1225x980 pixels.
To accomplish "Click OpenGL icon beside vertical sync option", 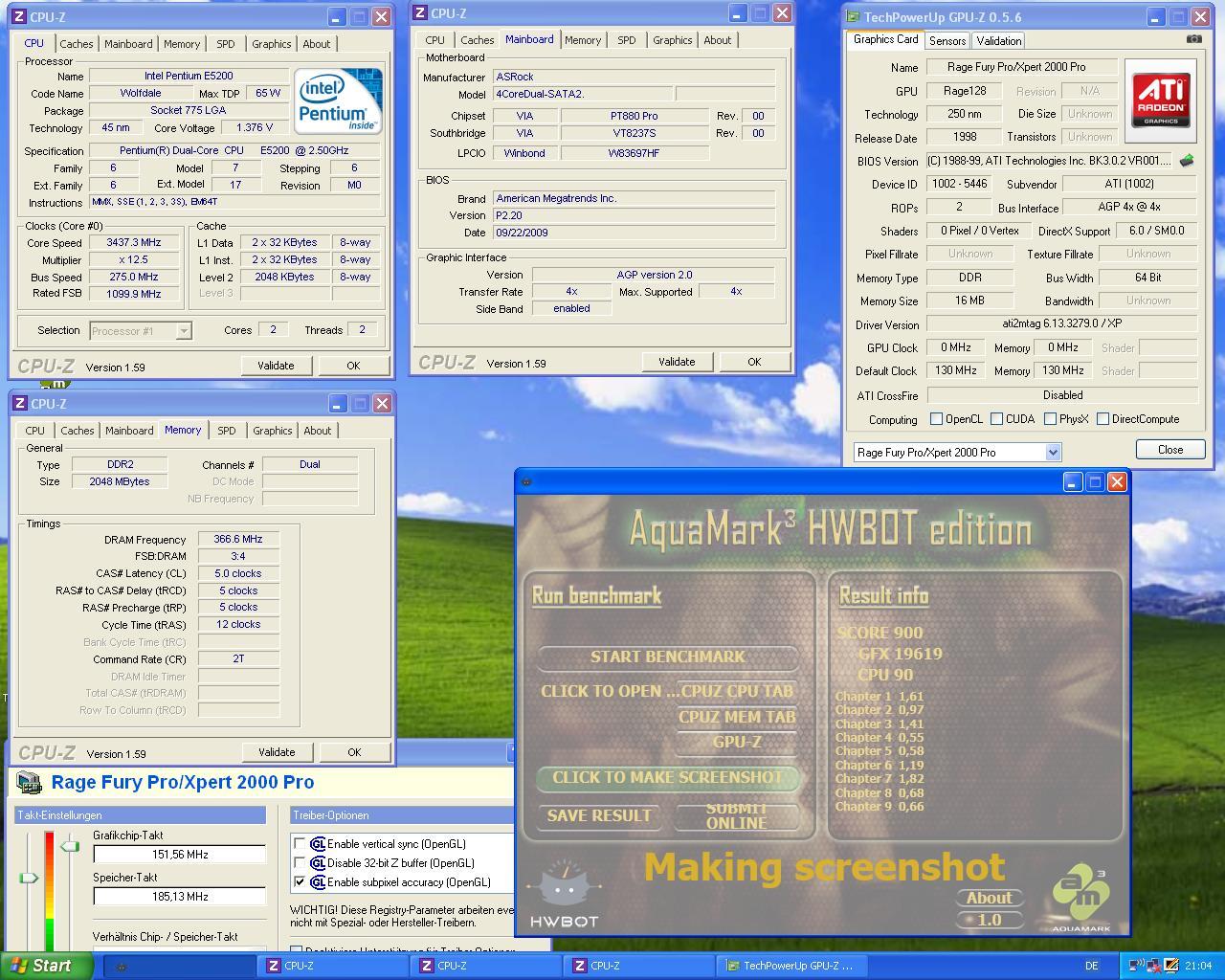I will pyautogui.click(x=318, y=844).
